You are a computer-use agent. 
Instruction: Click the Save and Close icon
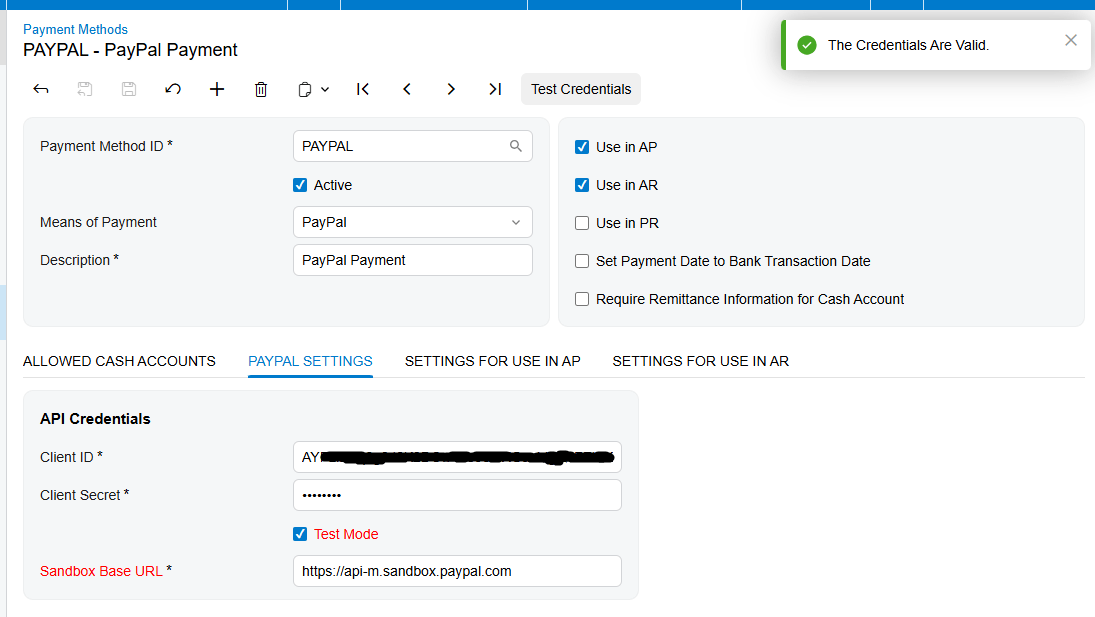84,89
